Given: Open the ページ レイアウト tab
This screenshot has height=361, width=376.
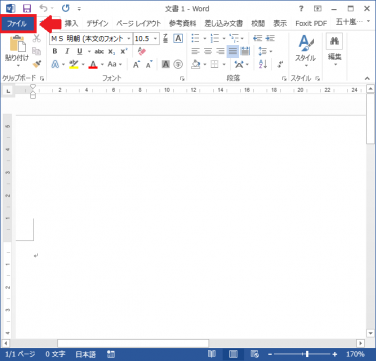Looking at the screenshot, I should click(138, 23).
